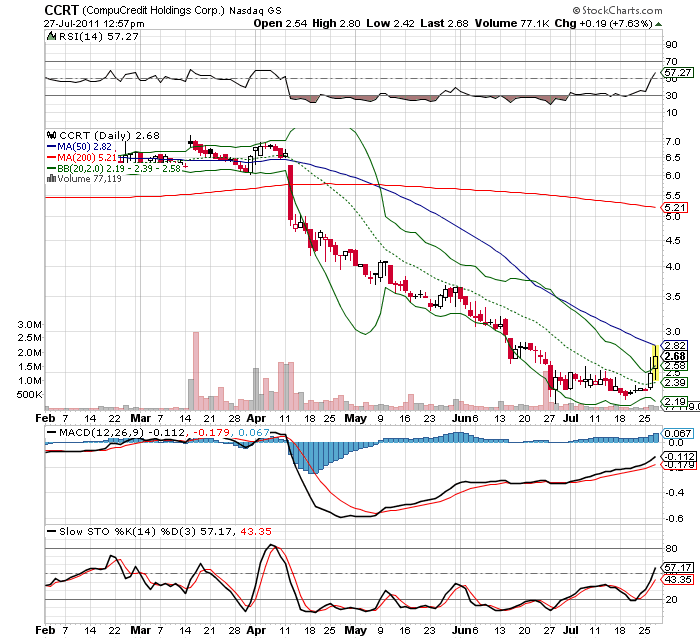The width and height of the screenshot is (700, 639).
Task: Click the CCRT ticker symbol title
Action: point(61,9)
